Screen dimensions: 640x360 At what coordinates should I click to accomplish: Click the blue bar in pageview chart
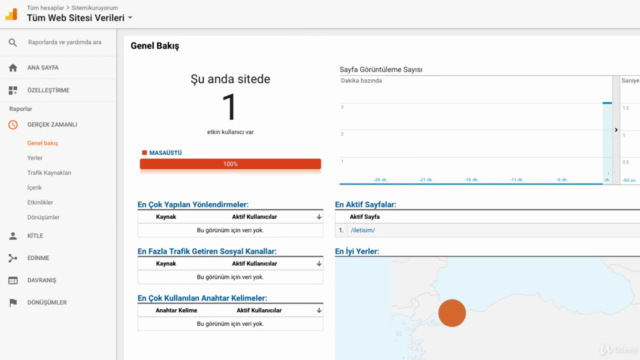pyautogui.click(x=607, y=143)
